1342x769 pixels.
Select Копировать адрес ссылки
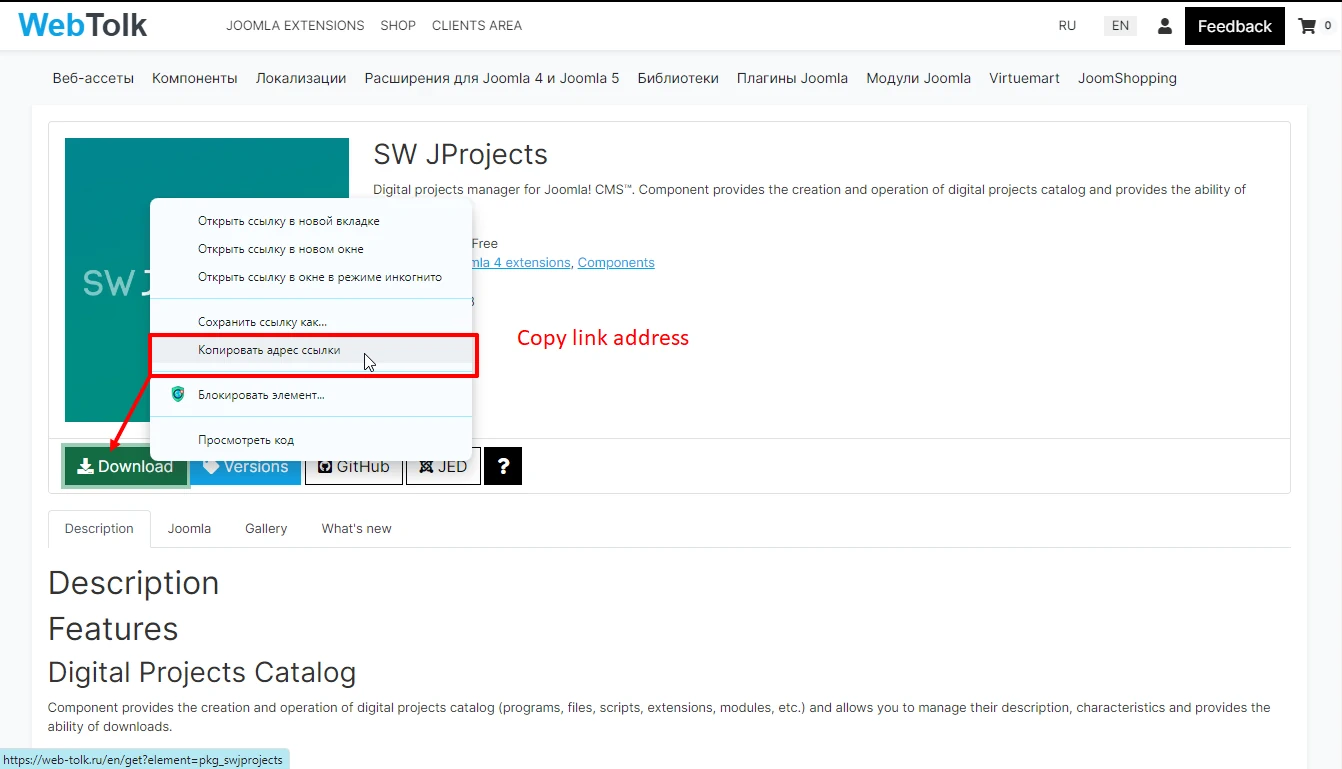click(311, 350)
